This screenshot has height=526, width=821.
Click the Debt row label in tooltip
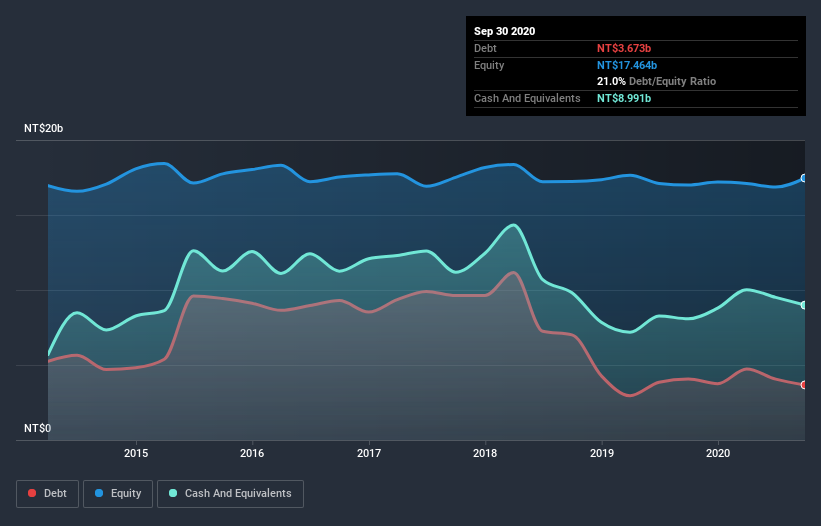coord(485,48)
